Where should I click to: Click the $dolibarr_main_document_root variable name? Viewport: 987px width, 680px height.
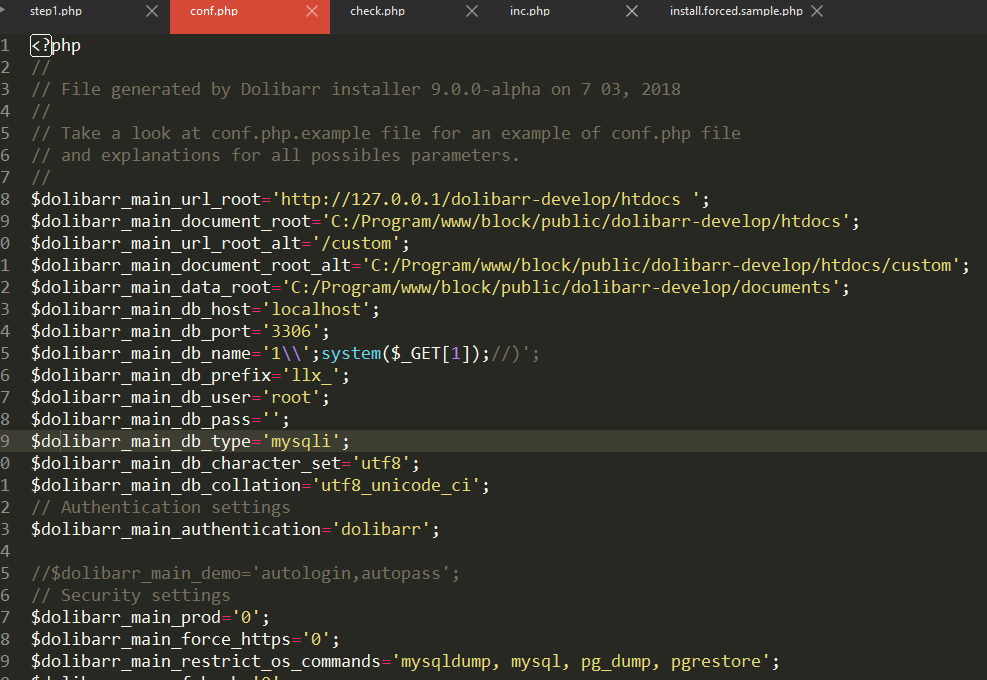click(x=171, y=222)
